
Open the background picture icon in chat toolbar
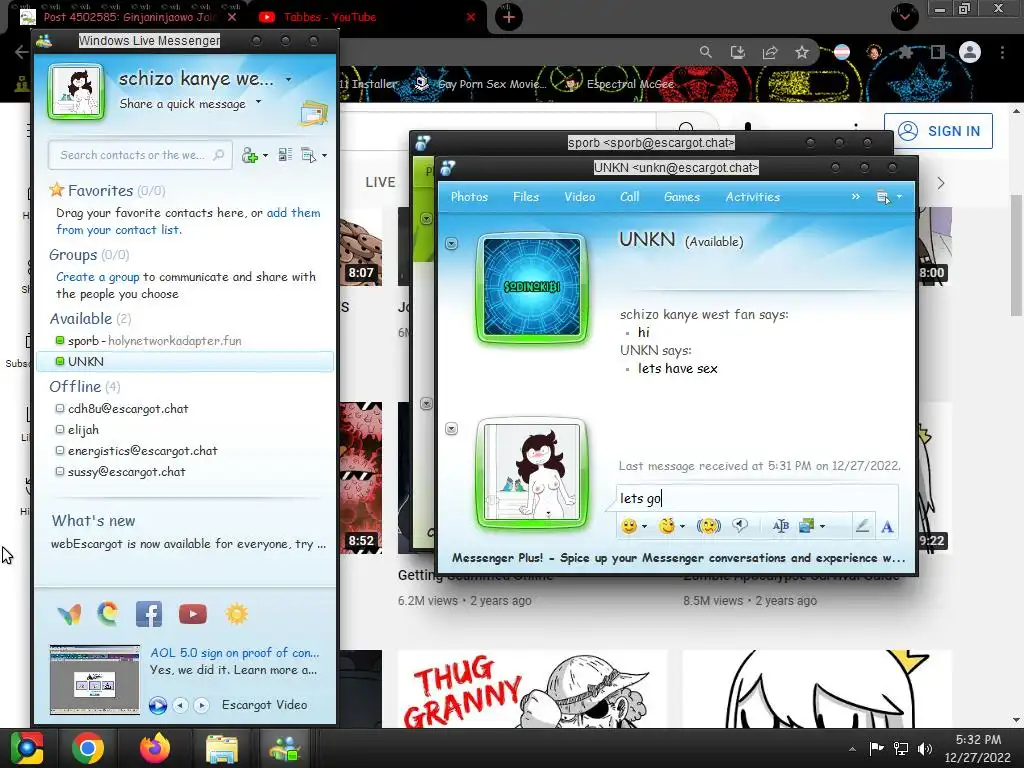(807, 526)
